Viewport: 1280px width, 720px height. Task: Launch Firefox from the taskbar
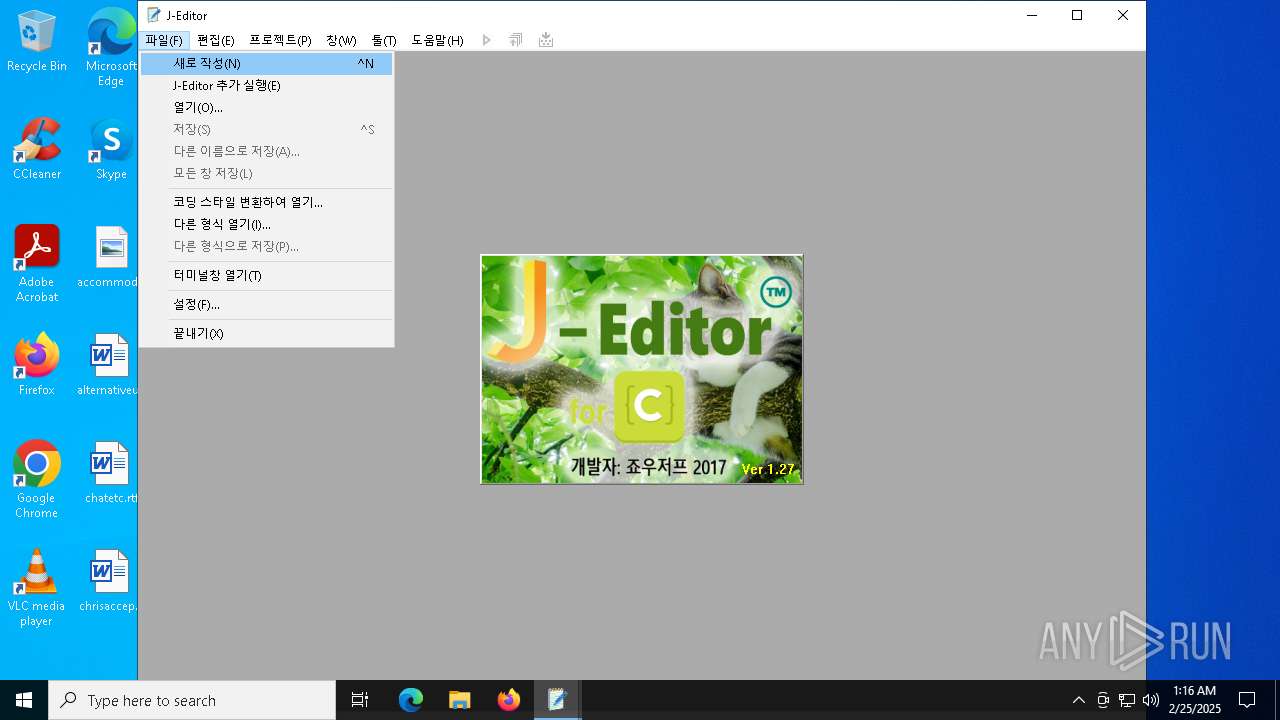(x=509, y=700)
